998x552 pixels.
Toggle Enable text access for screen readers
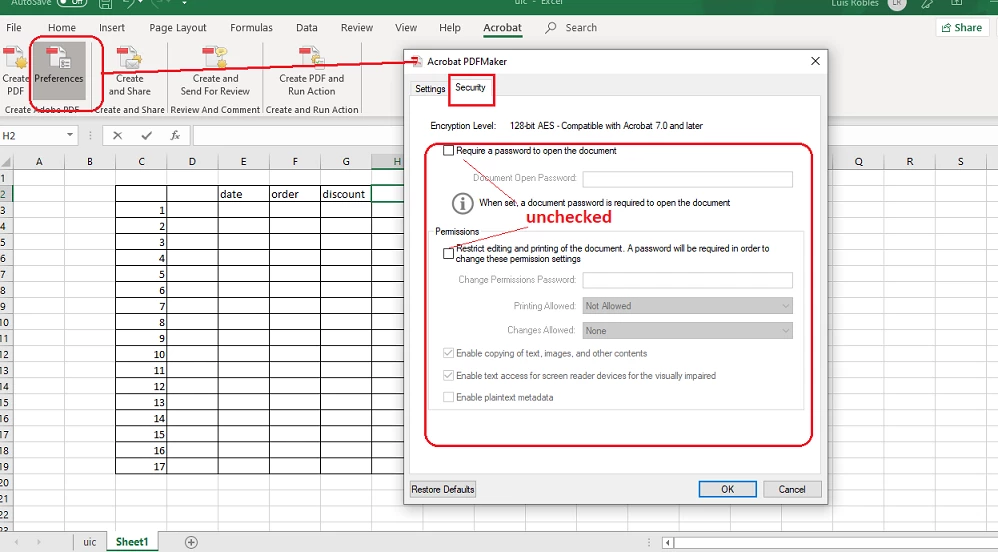pos(449,376)
